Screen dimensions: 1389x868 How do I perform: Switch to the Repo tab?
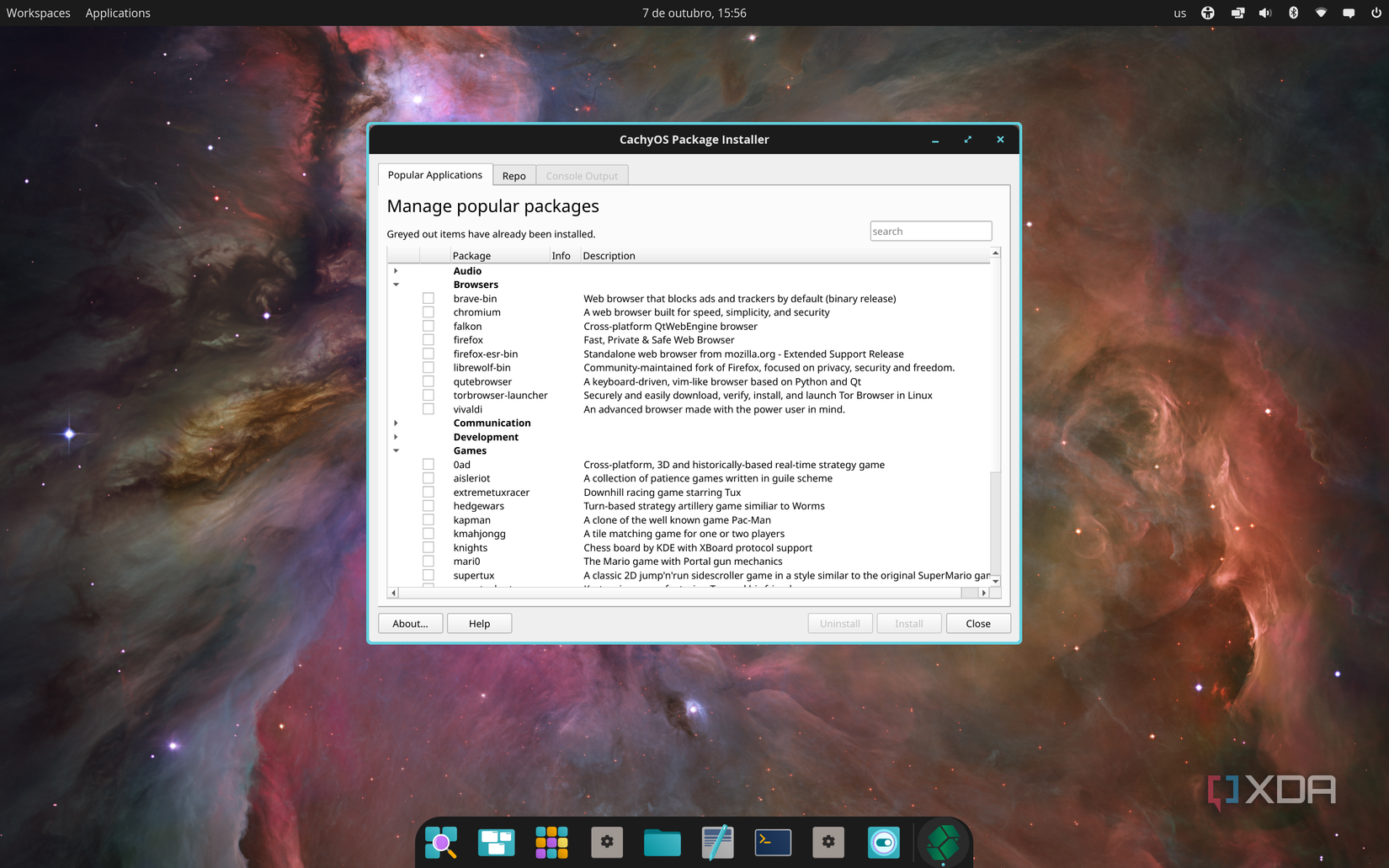[x=514, y=175]
